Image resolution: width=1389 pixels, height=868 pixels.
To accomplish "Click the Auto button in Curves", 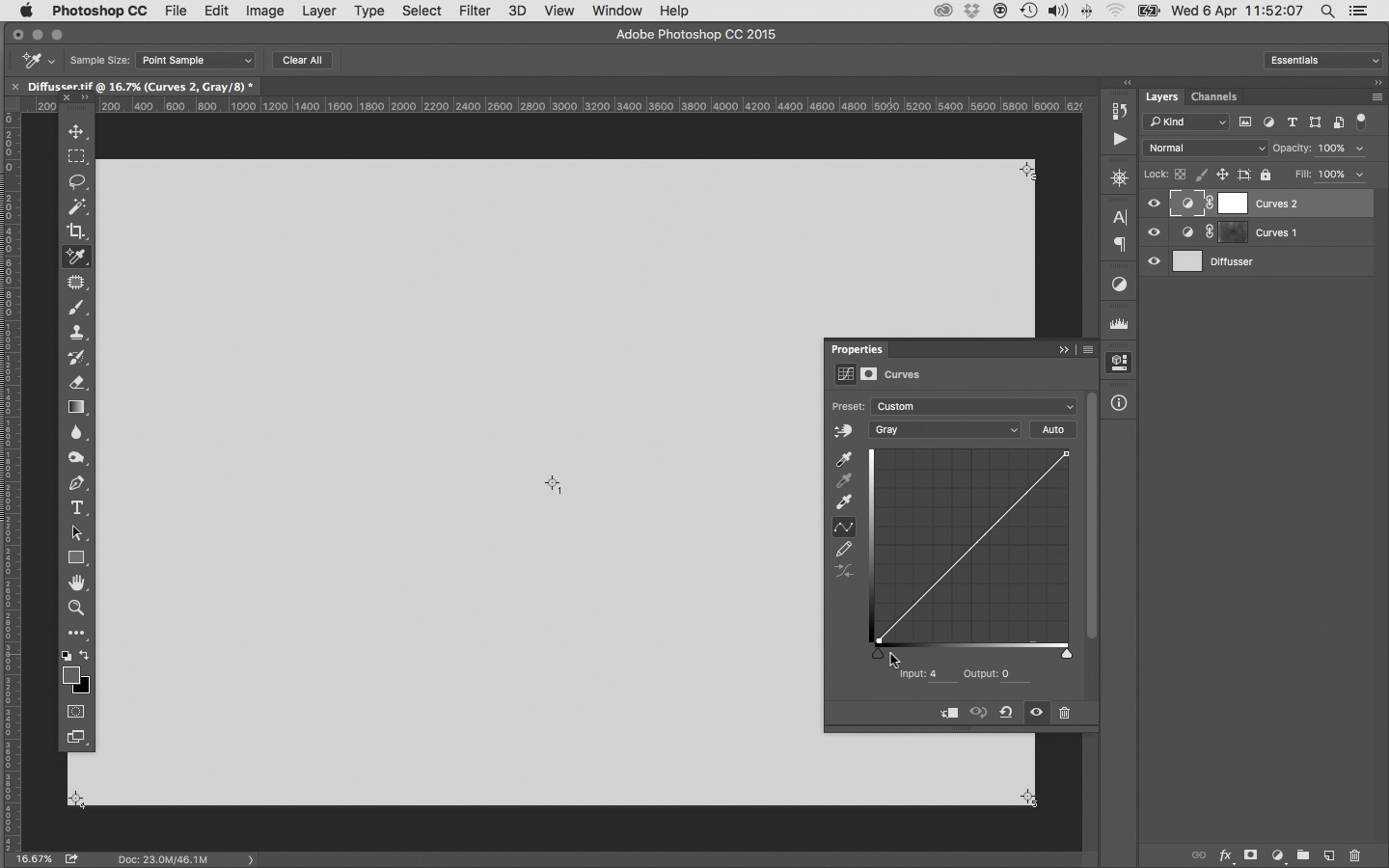I will coord(1052,430).
